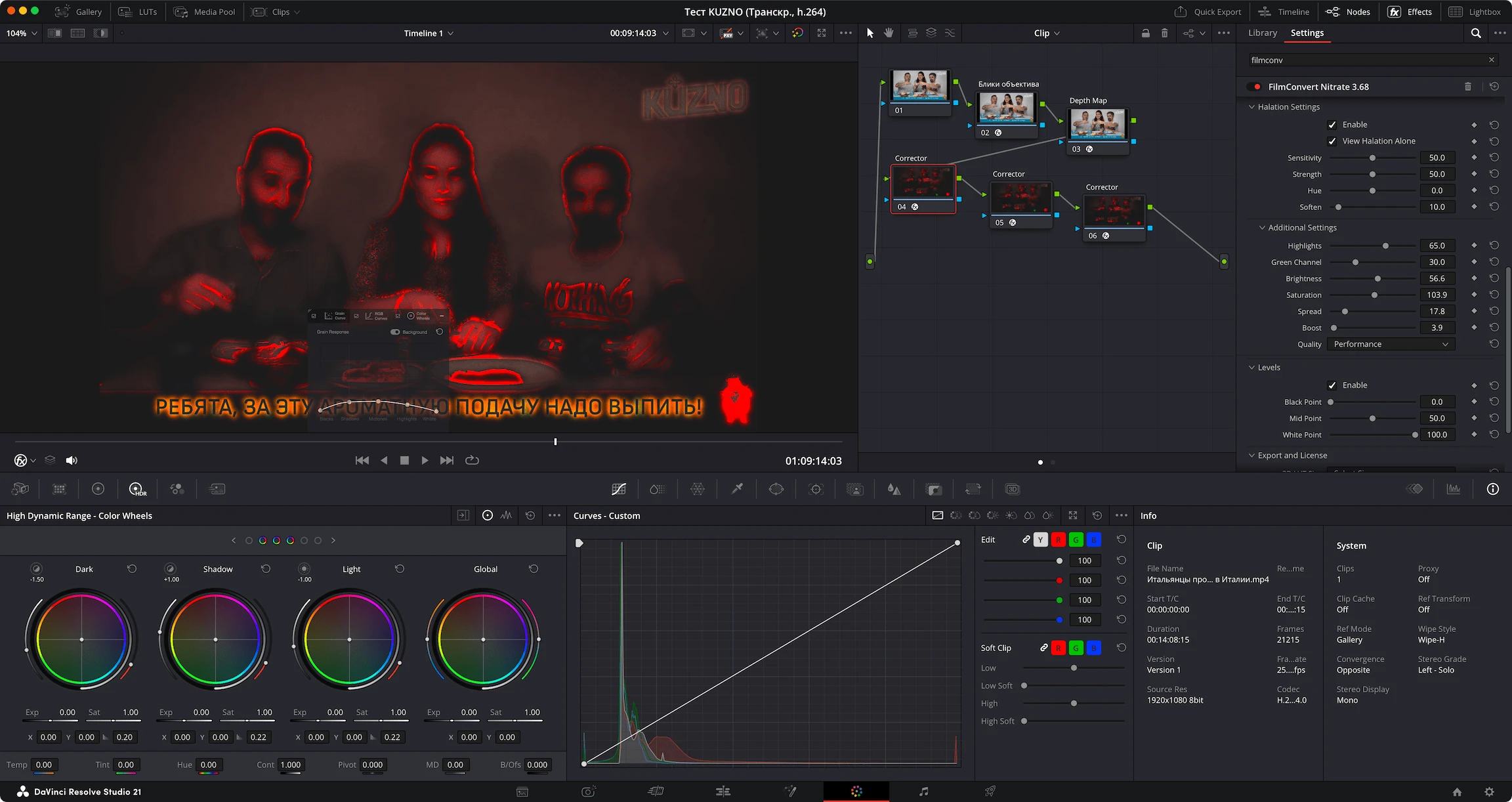Adjust the Highlights slider handle
The height and width of the screenshot is (802, 1512).
pos(1385,246)
